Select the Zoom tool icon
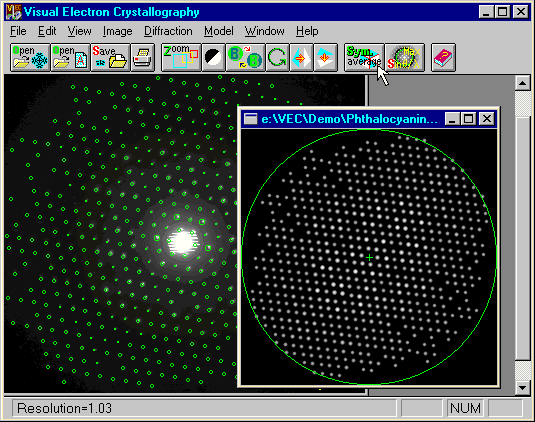Image resolution: width=535 pixels, height=422 pixels. 181,57
